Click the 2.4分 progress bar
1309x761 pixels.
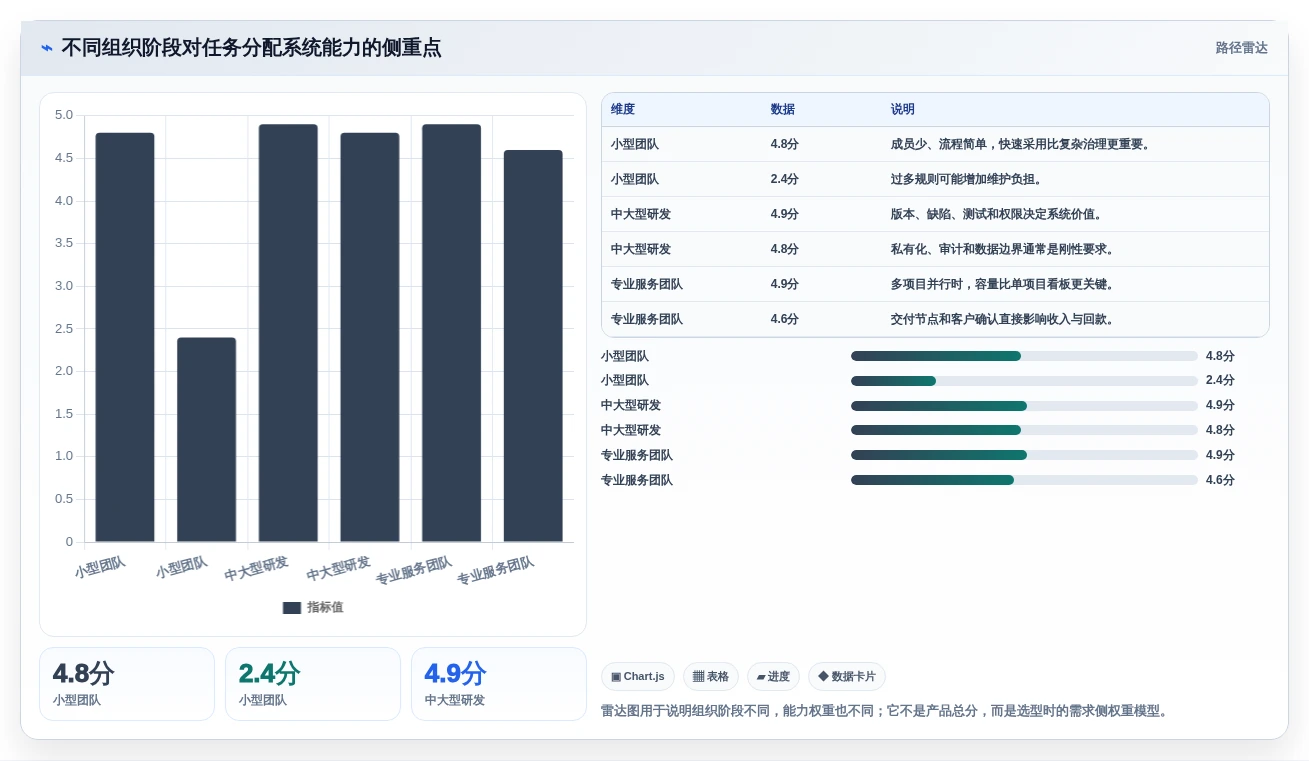pos(1024,381)
